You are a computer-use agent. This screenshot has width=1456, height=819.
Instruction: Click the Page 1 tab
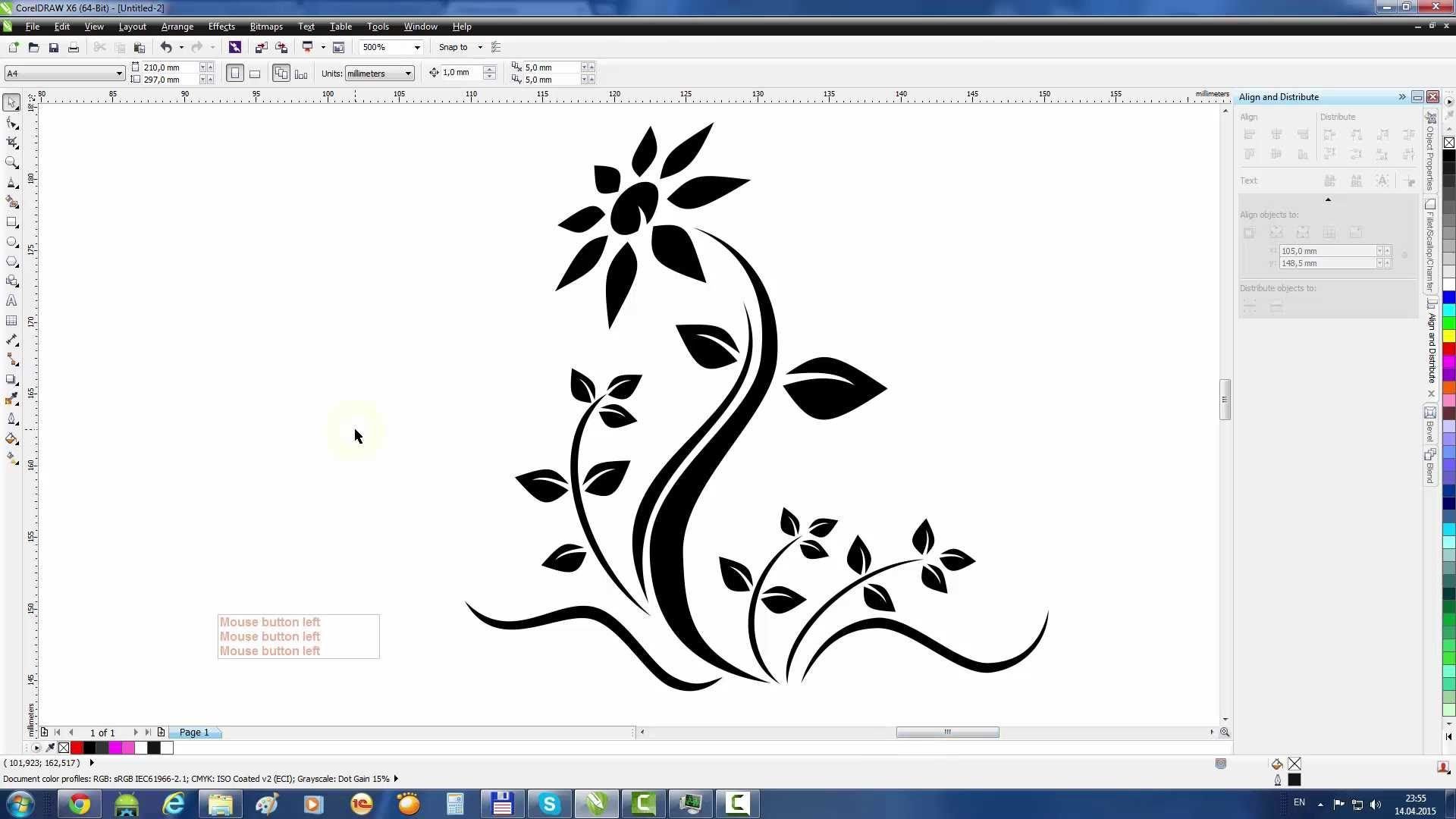pos(195,732)
